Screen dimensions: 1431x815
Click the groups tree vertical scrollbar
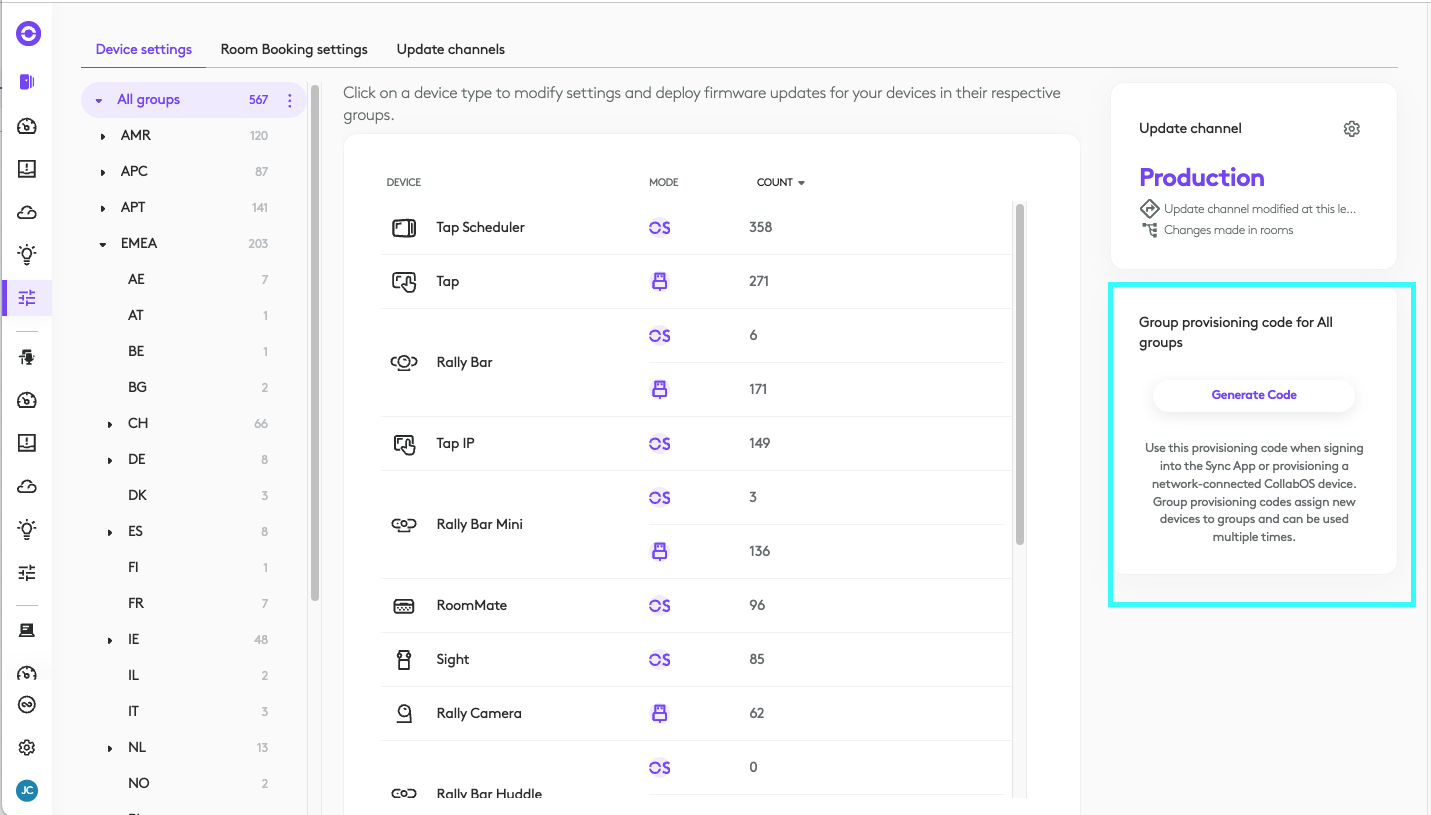point(315,342)
